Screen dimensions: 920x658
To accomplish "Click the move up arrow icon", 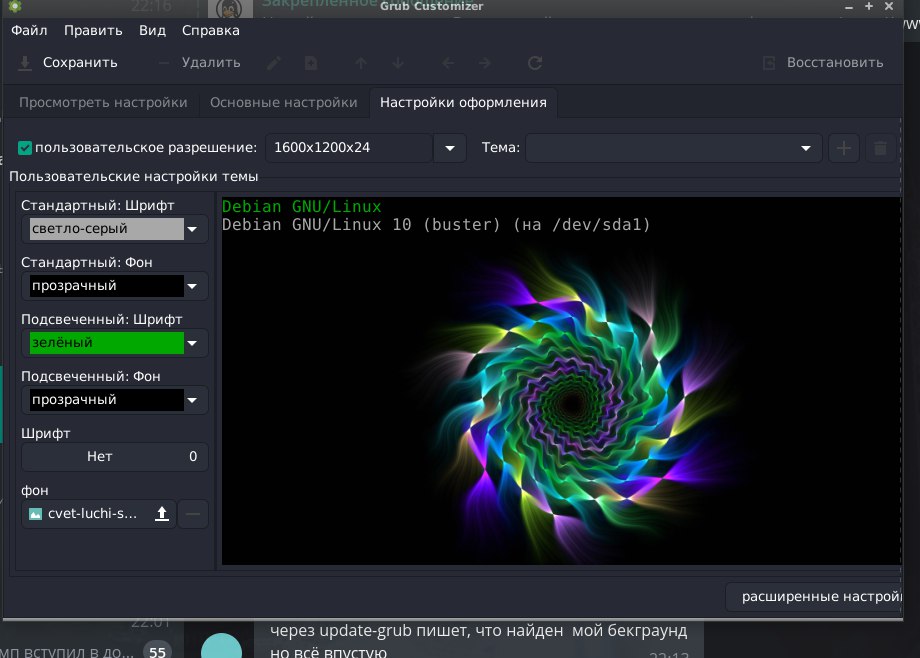I will coord(361,63).
